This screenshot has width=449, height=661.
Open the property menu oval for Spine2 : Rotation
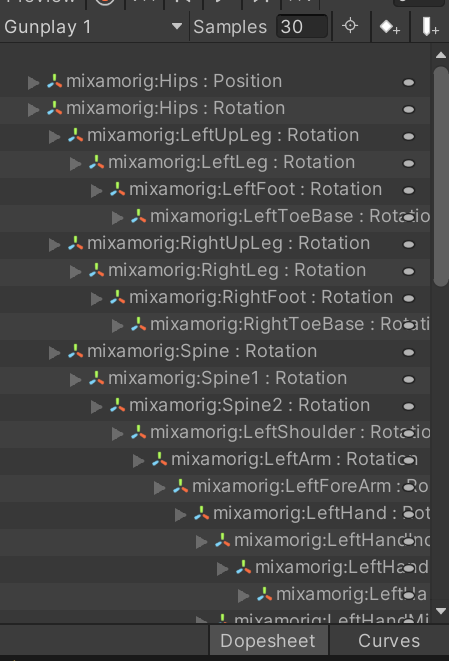coord(409,406)
